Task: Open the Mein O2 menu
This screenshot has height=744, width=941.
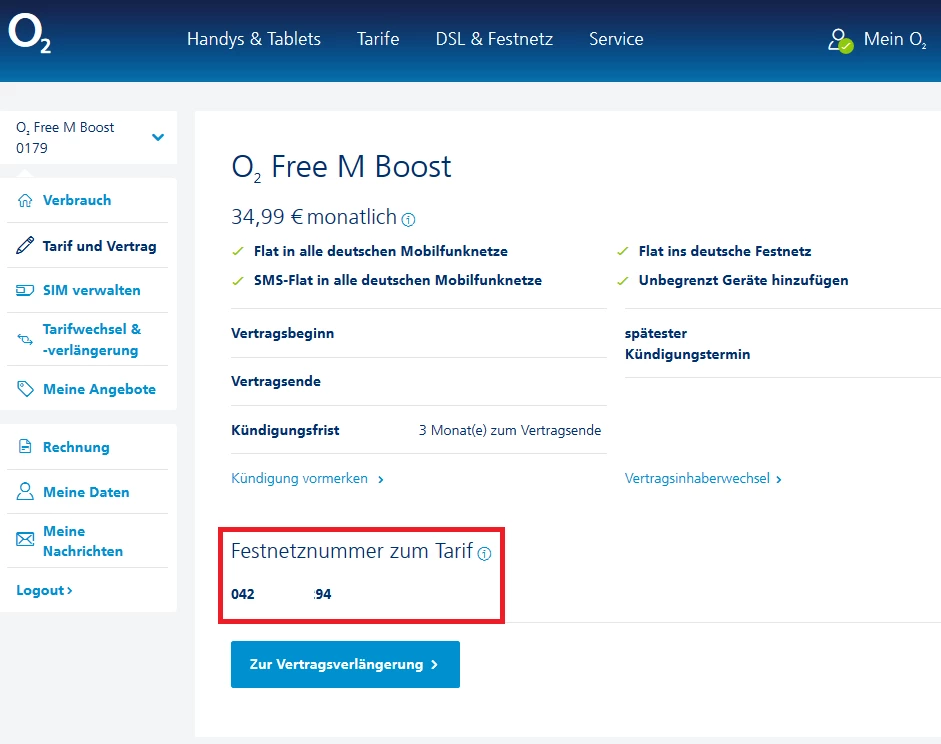Action: tap(895, 40)
